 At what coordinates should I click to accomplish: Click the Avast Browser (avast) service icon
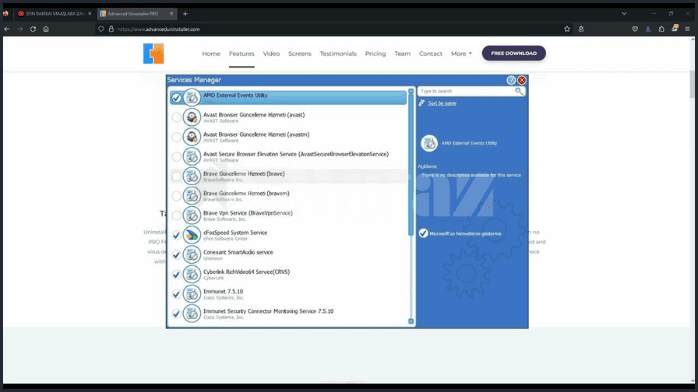pos(192,117)
